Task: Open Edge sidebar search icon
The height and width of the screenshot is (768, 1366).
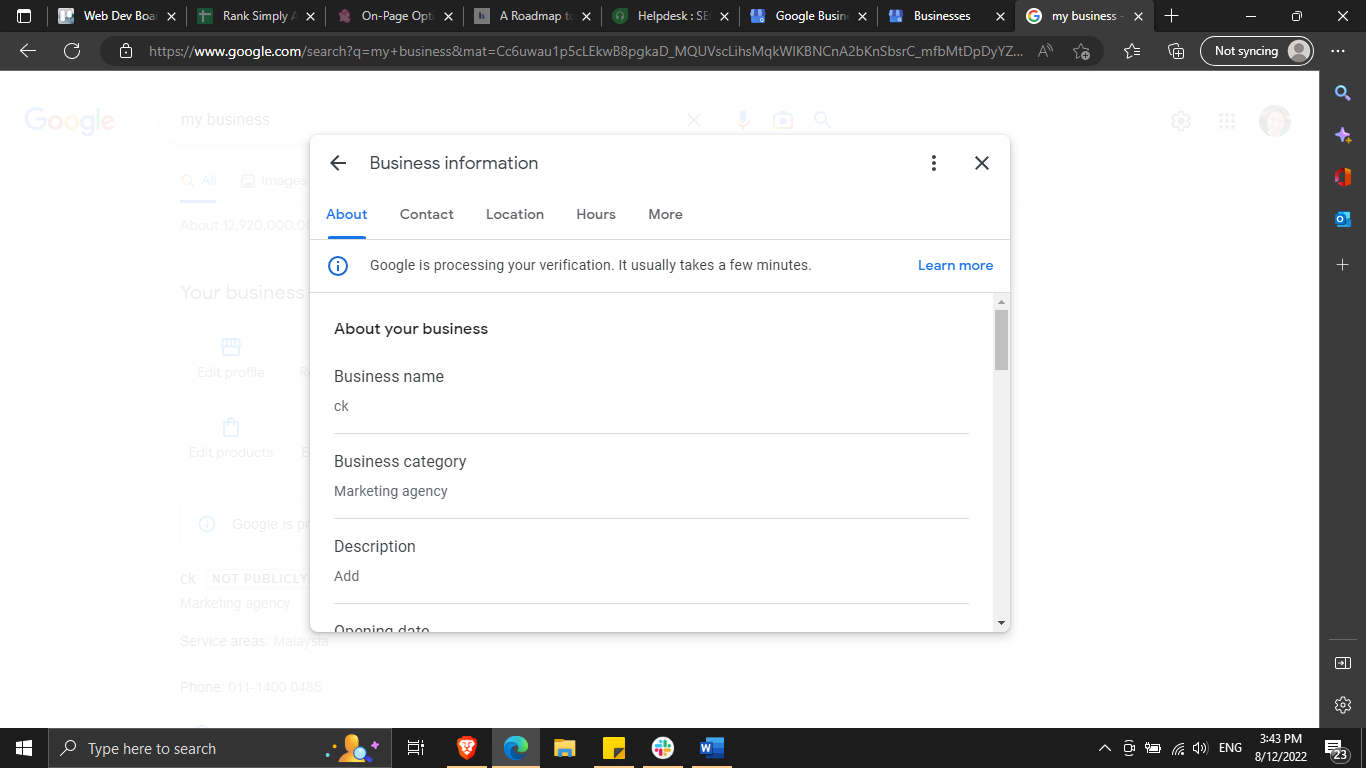Action: point(1343,93)
